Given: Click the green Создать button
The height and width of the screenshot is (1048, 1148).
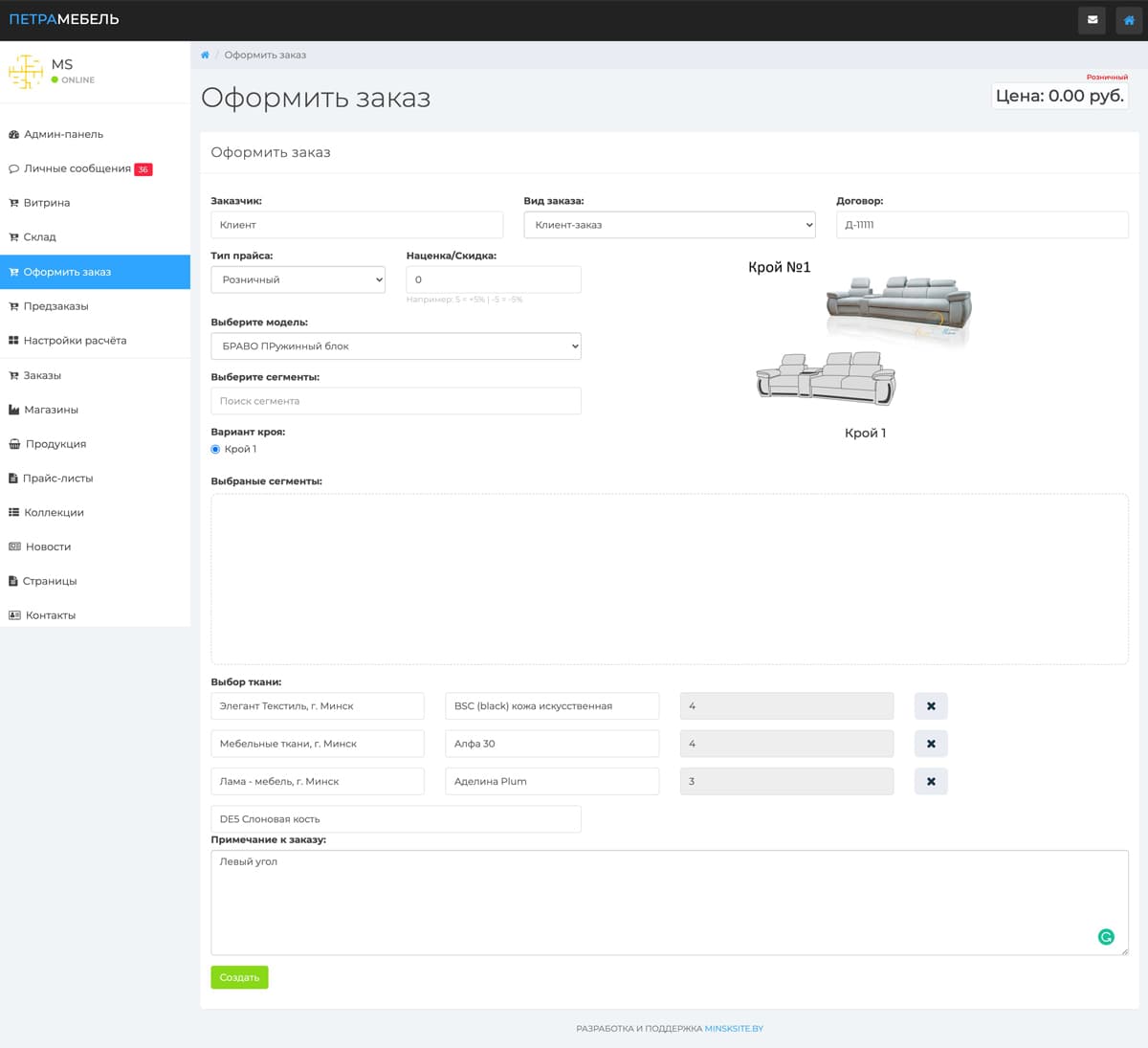Looking at the screenshot, I should 238,976.
